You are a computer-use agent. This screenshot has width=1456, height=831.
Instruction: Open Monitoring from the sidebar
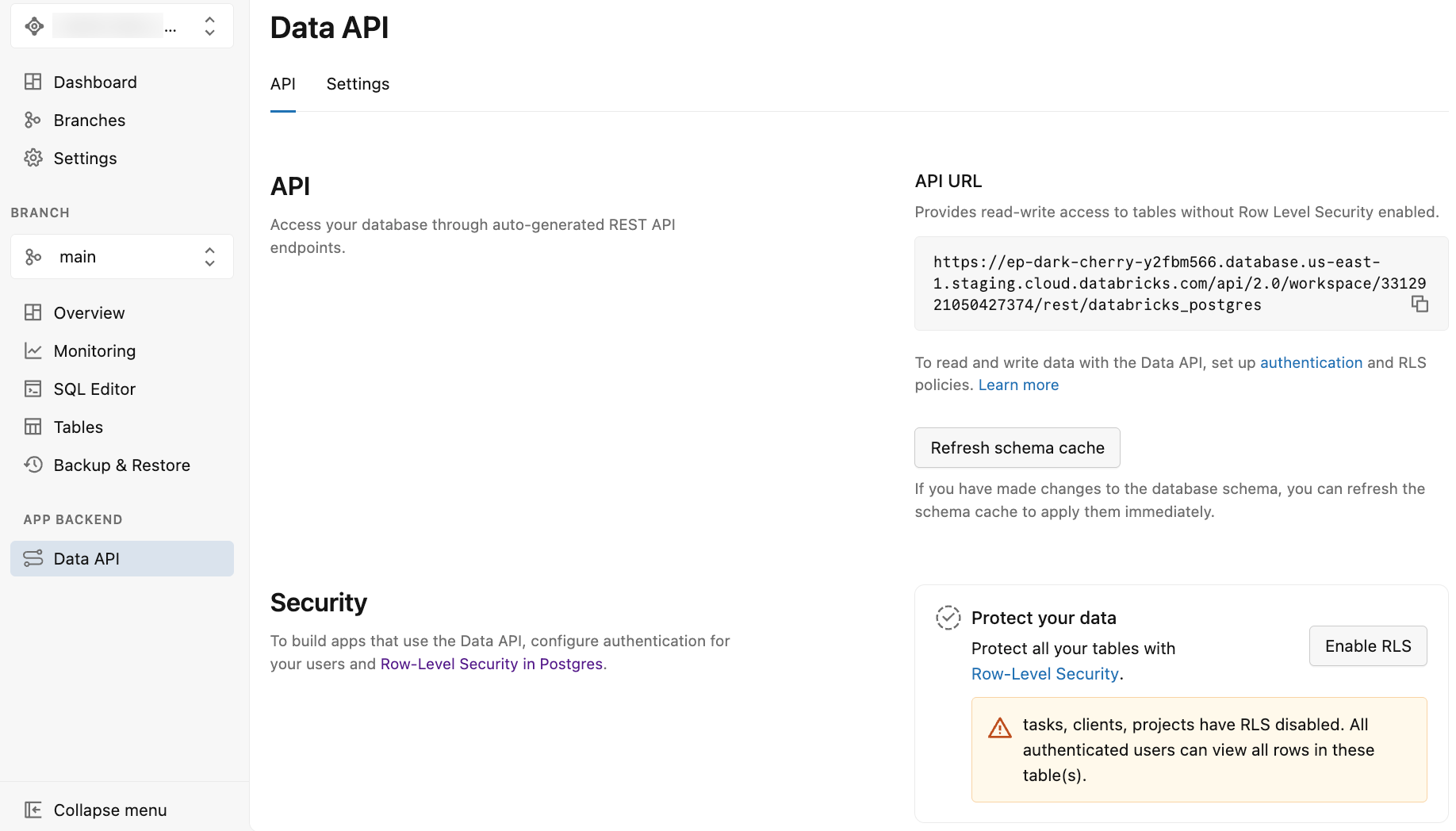[x=94, y=350]
